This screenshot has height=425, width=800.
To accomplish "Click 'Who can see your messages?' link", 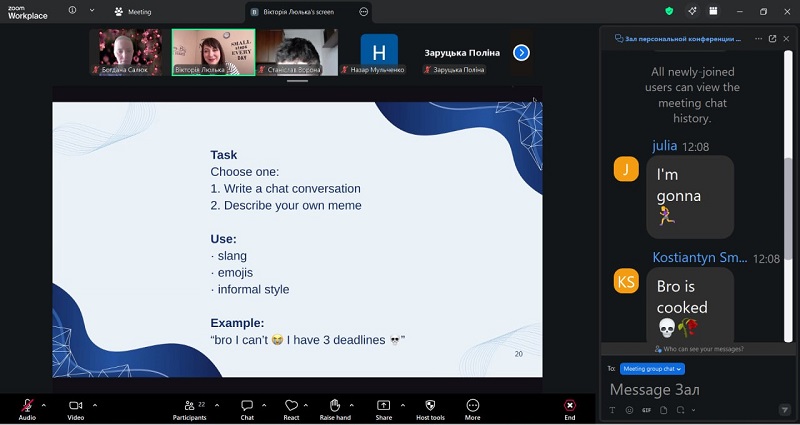I will [x=698, y=349].
